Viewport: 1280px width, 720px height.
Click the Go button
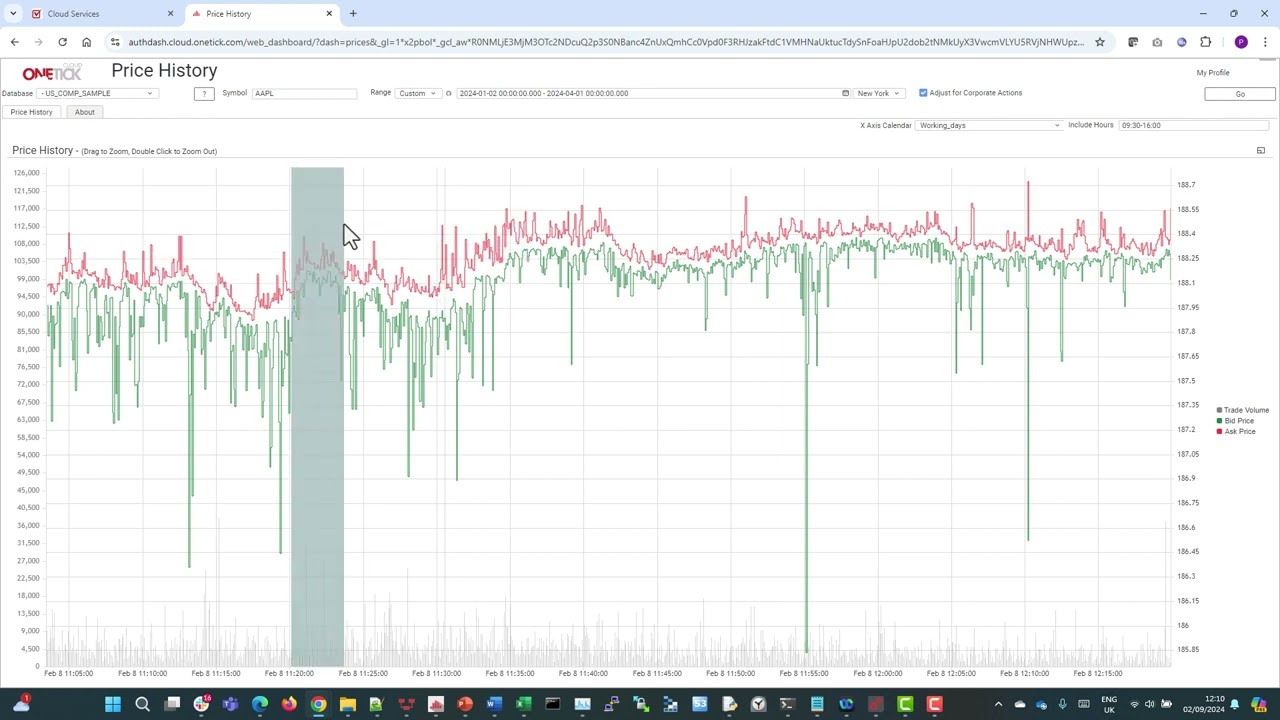[x=1240, y=94]
